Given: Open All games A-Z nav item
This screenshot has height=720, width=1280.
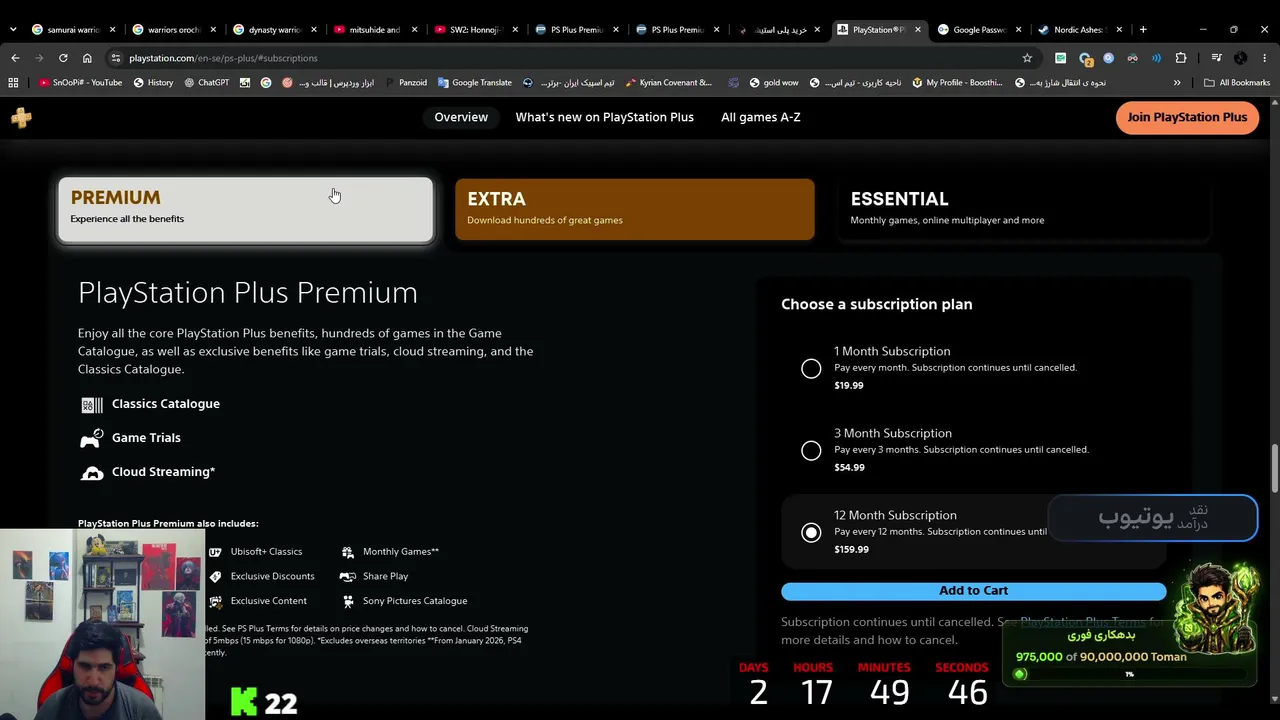Looking at the screenshot, I should 760,118.
